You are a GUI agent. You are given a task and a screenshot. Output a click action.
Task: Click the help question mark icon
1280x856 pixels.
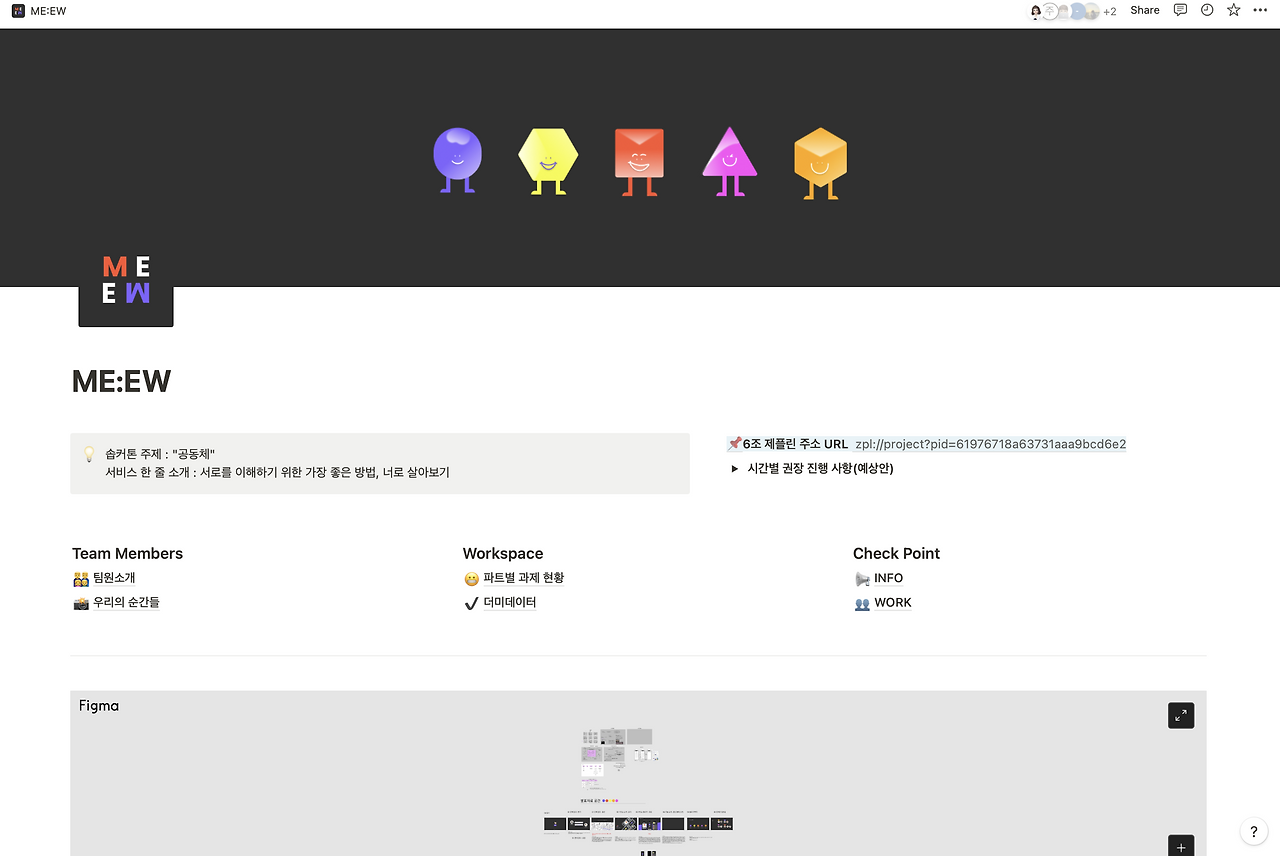pos(1253,831)
